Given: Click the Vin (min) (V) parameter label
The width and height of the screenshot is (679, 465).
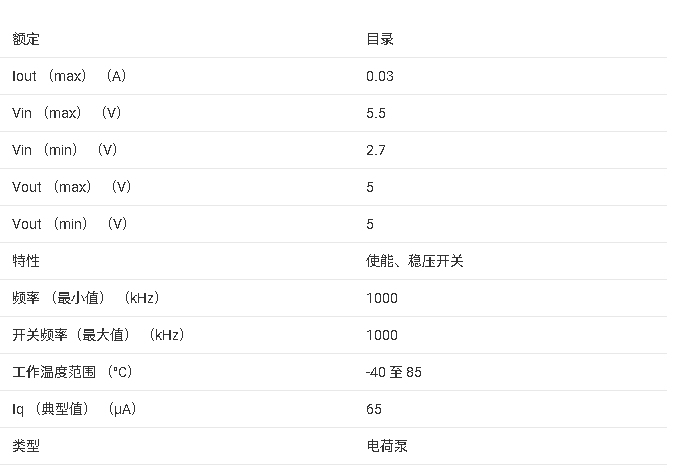Looking at the screenshot, I should [65, 150].
